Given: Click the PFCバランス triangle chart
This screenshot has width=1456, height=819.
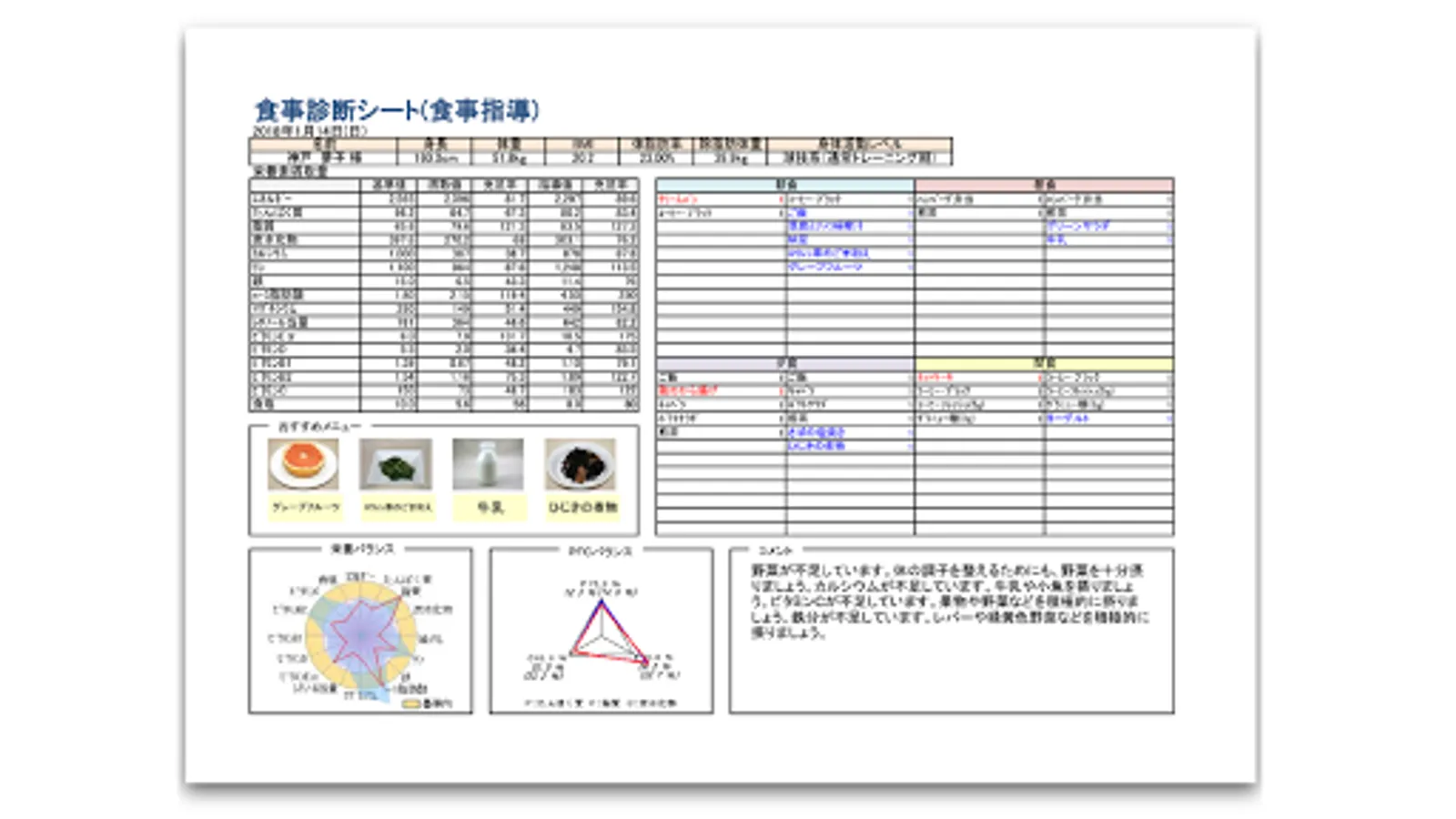Looking at the screenshot, I should (x=601, y=628).
